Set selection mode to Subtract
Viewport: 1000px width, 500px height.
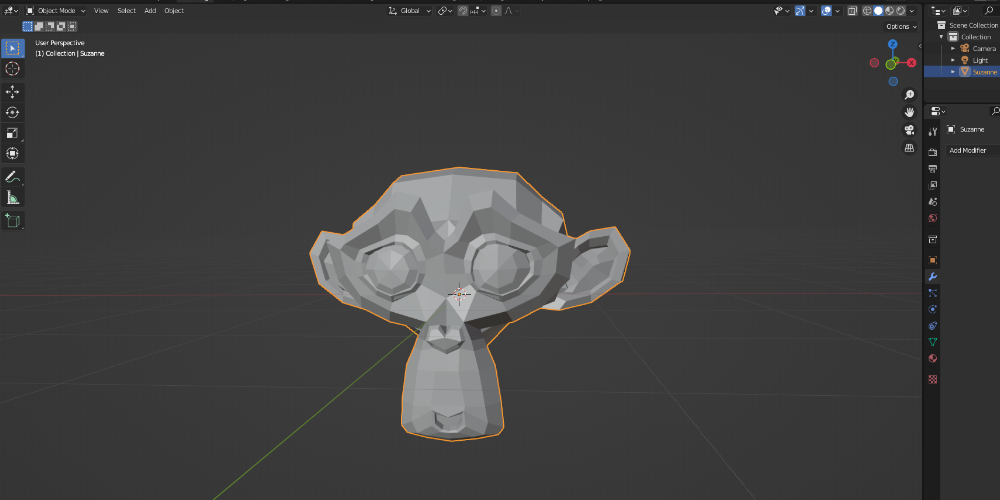[x=50, y=26]
